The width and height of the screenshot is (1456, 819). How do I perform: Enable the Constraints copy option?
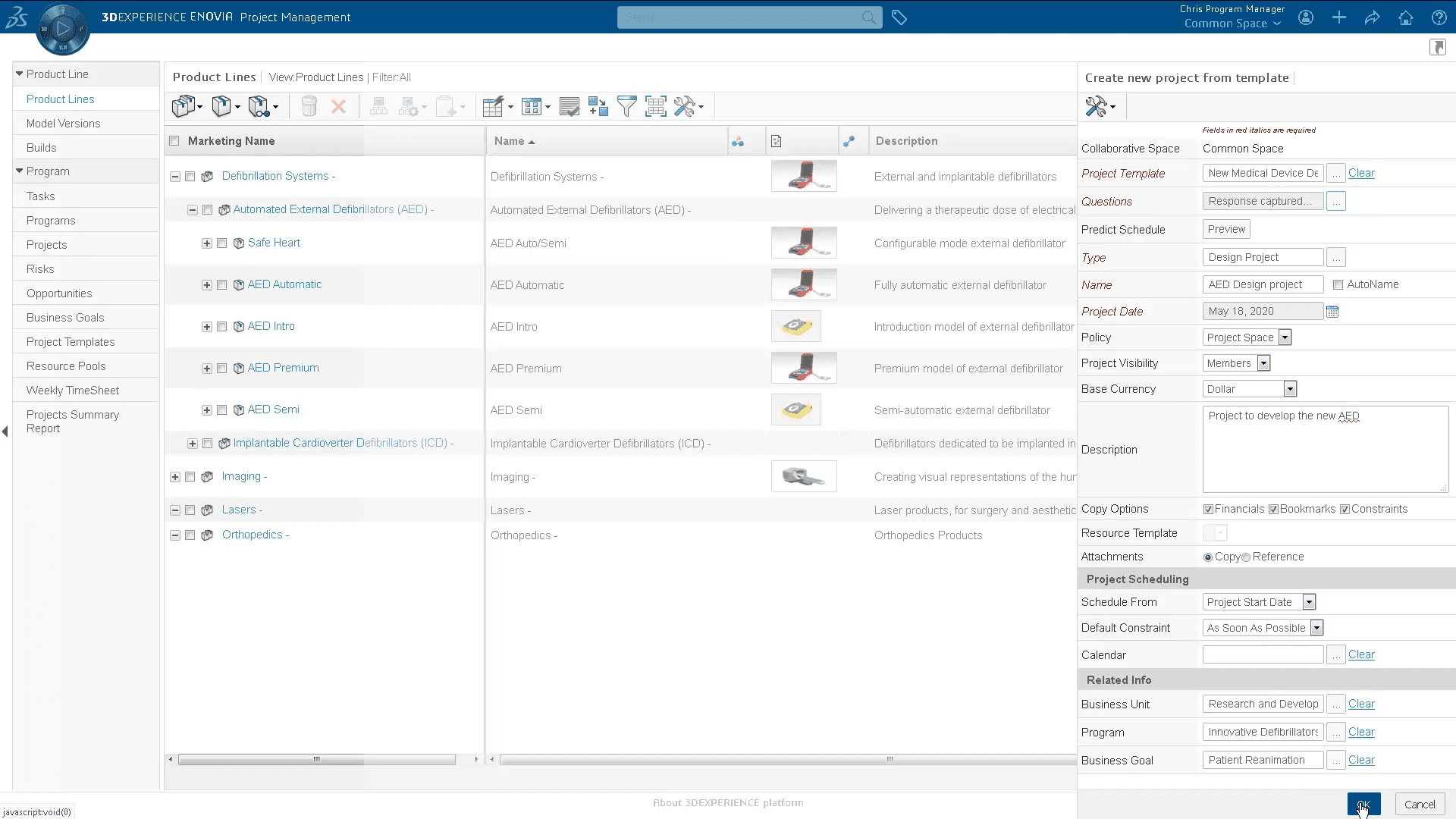(1345, 509)
